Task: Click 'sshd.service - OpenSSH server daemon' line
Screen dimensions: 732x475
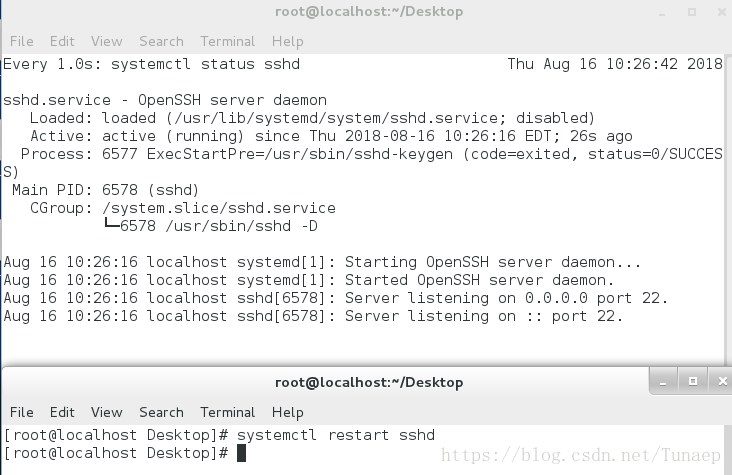Action: click(x=165, y=100)
